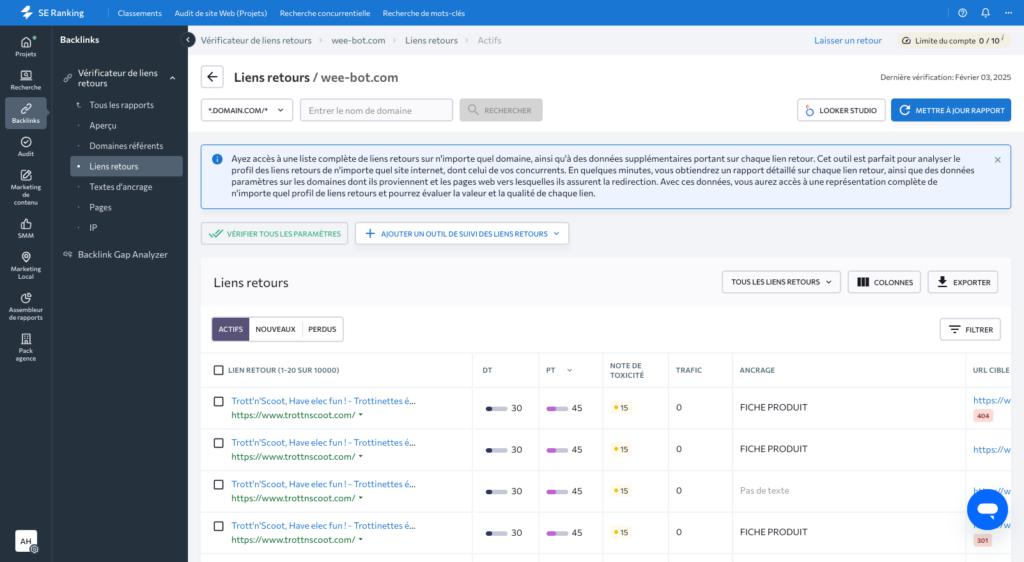Screen dimensions: 1024x562
Task: Click the back arrow button
Action: pos(212,77)
